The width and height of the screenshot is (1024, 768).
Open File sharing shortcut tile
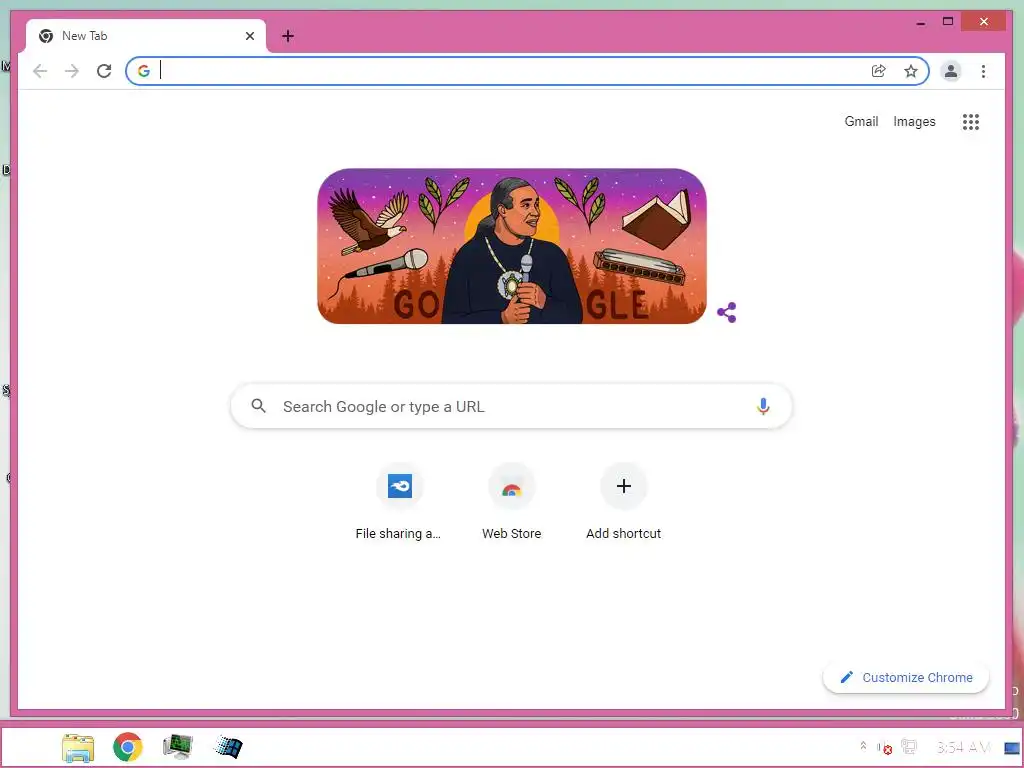coord(399,502)
